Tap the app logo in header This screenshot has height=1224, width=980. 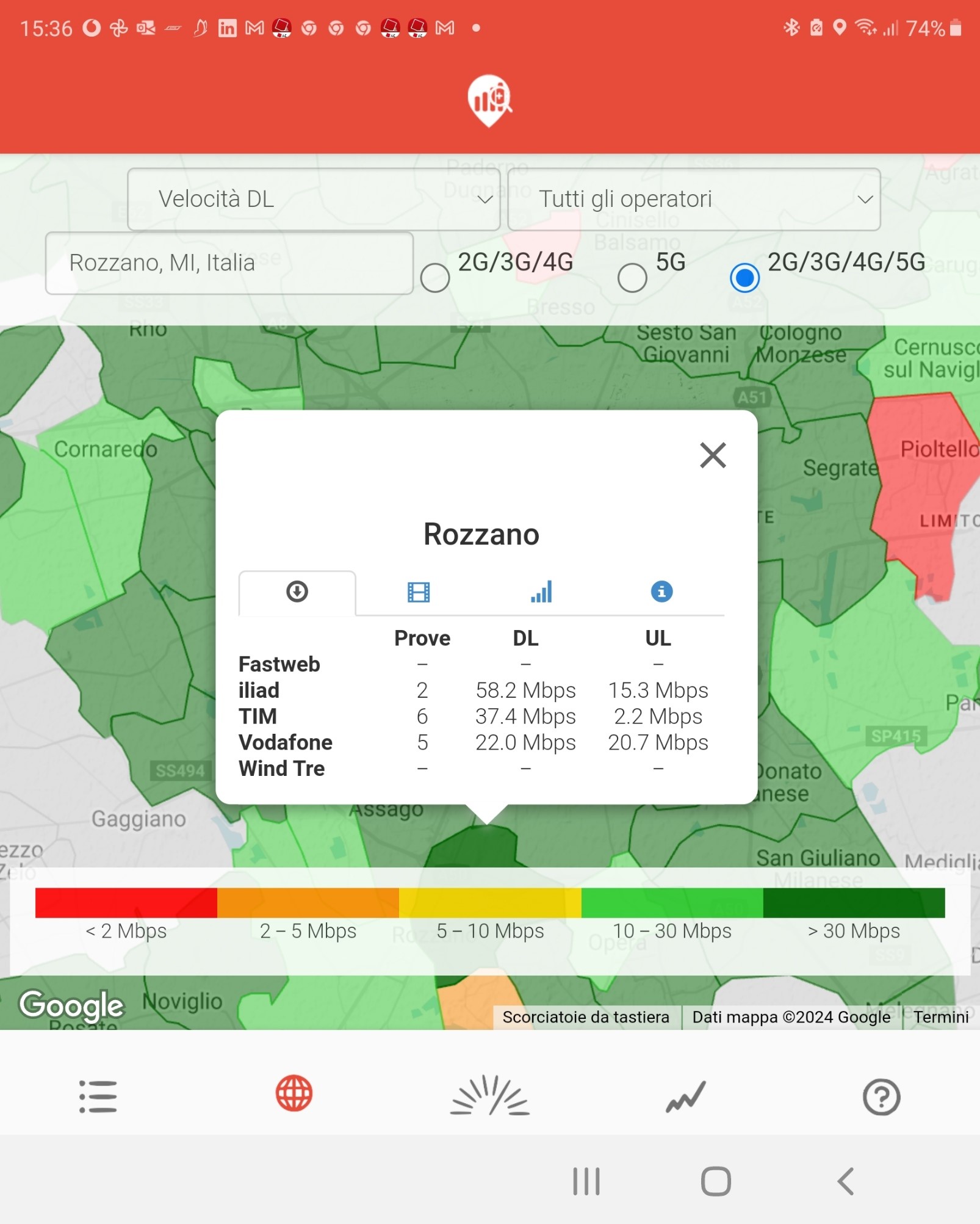489,100
